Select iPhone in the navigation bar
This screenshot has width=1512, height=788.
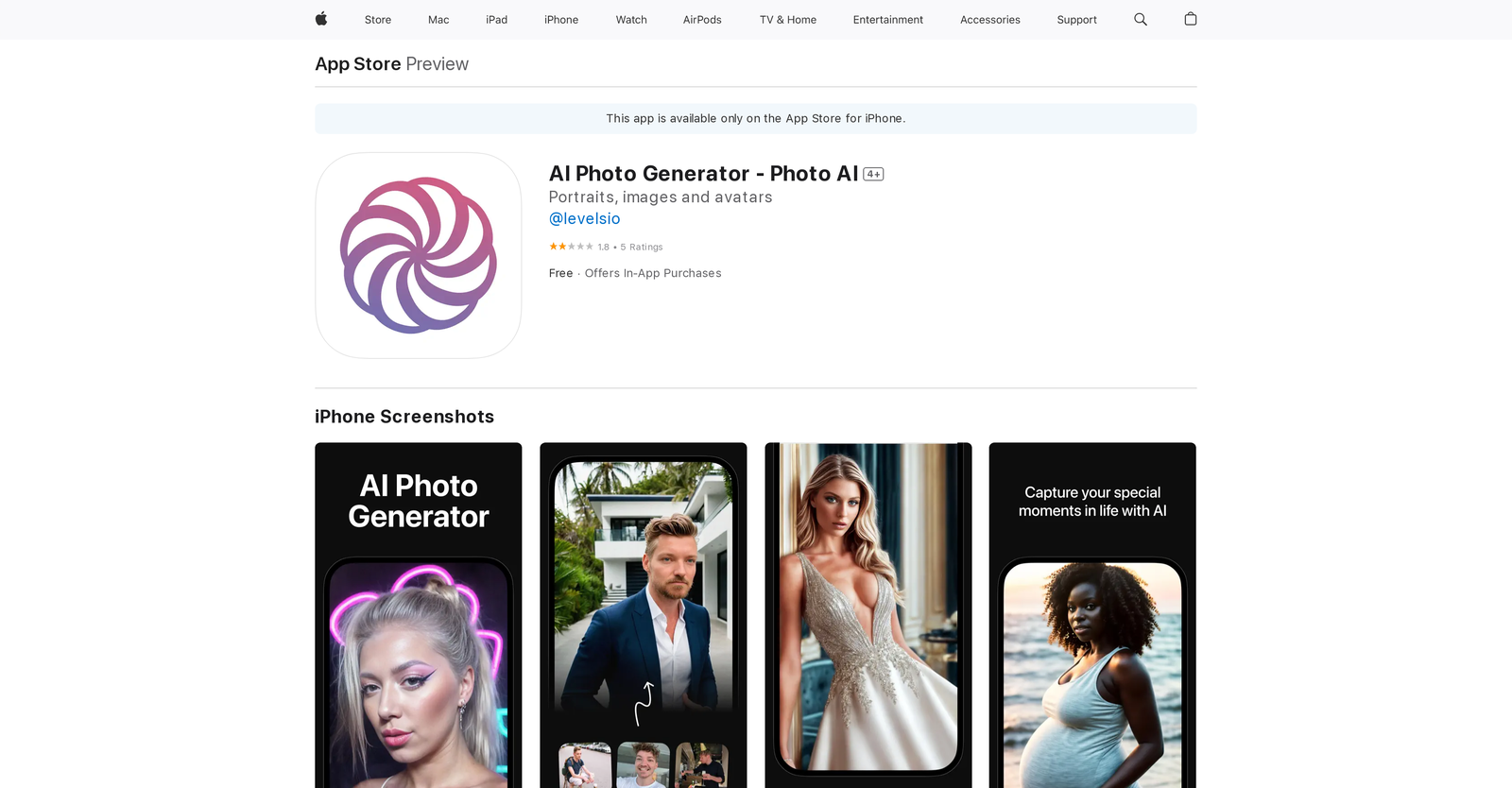point(561,20)
